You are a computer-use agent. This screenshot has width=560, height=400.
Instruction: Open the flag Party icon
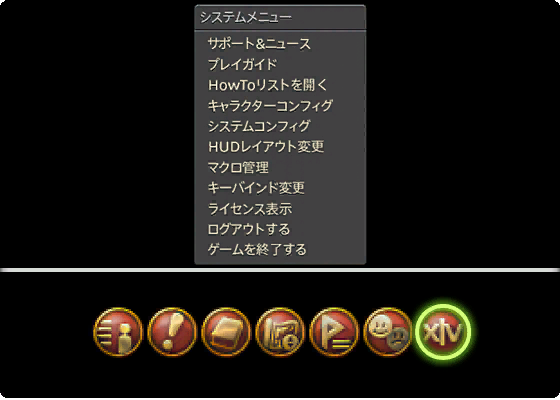point(334,332)
